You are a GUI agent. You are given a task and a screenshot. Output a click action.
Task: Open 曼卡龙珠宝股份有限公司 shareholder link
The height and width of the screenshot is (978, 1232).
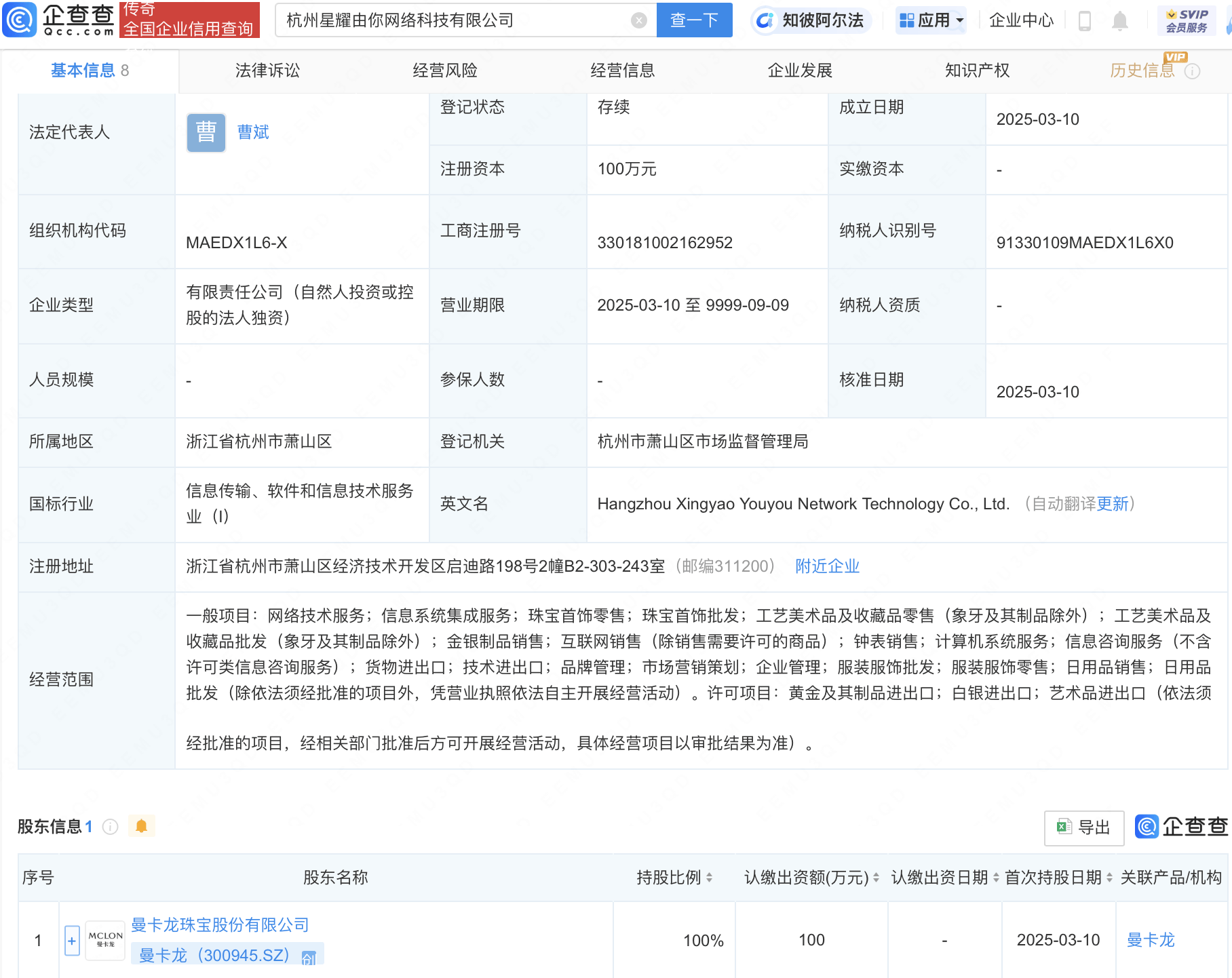pyautogui.click(x=220, y=925)
